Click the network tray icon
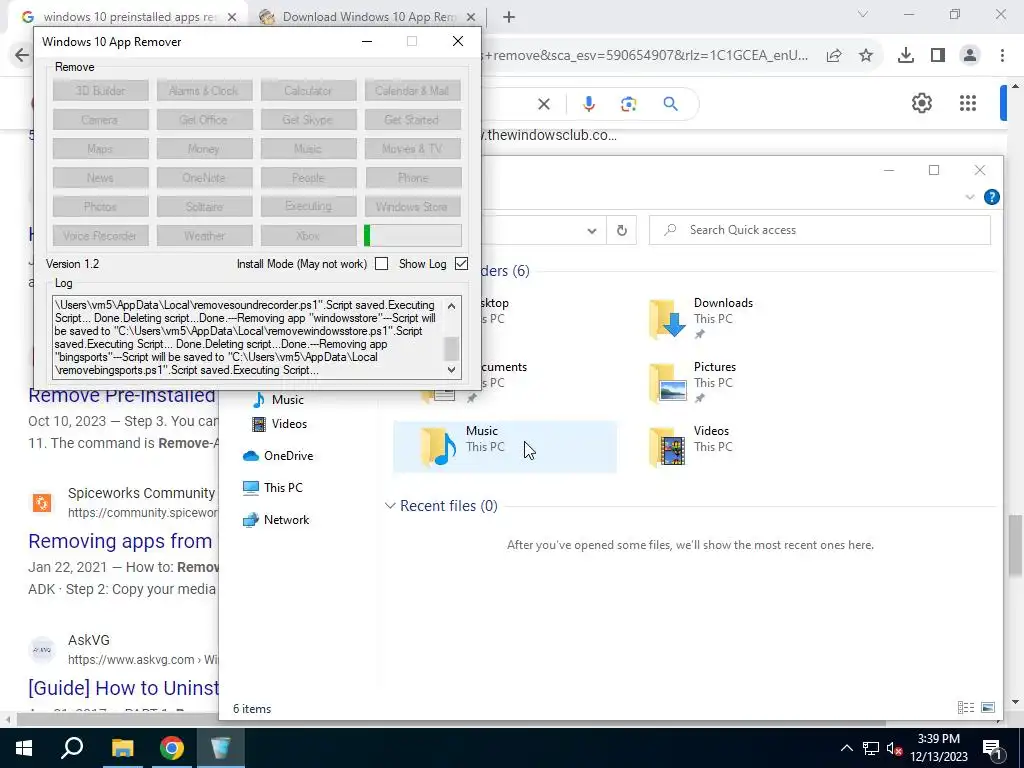1024x768 pixels. (x=871, y=748)
